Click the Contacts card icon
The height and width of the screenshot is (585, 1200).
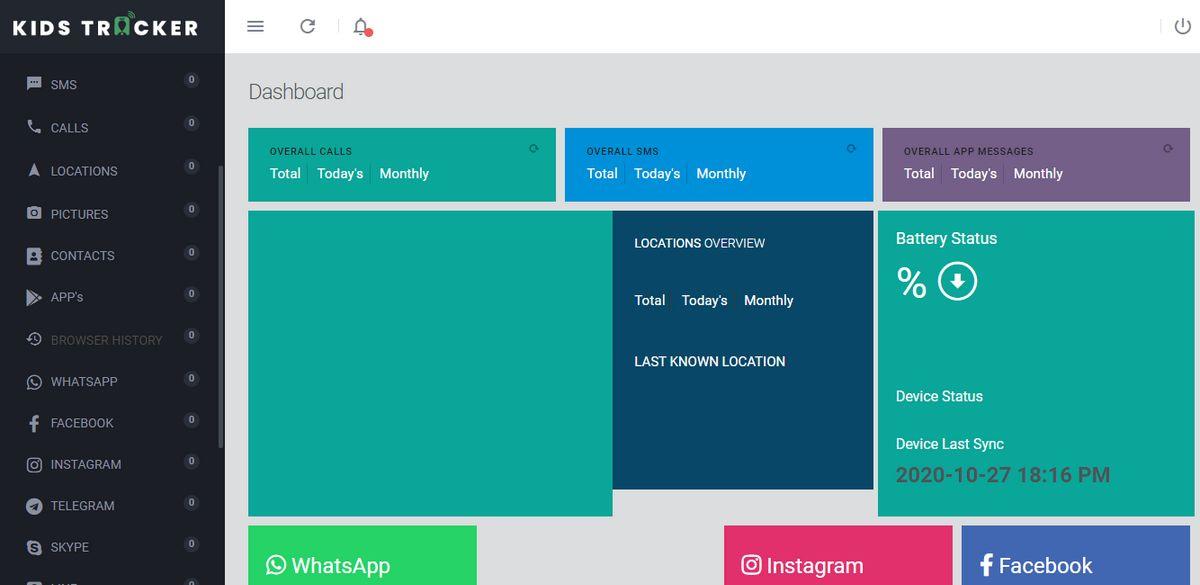click(34, 255)
